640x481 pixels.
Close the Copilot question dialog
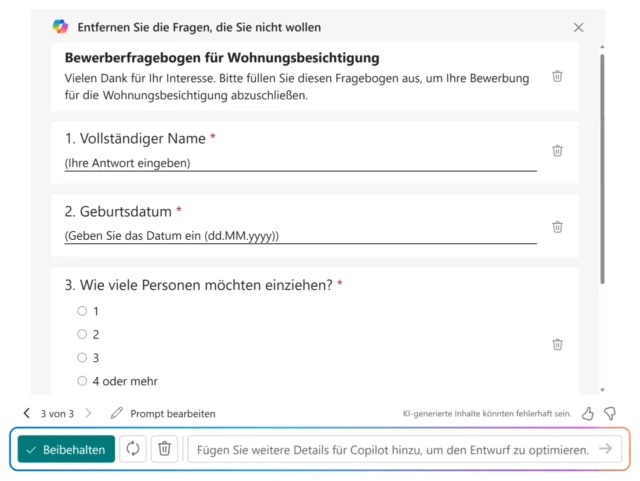click(x=578, y=28)
